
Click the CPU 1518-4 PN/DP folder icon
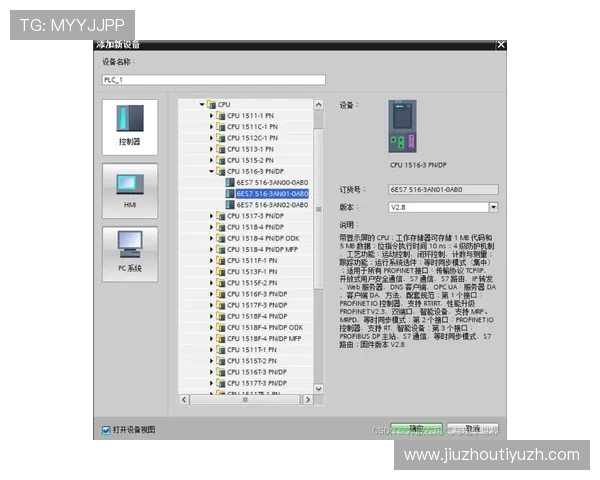(220, 227)
